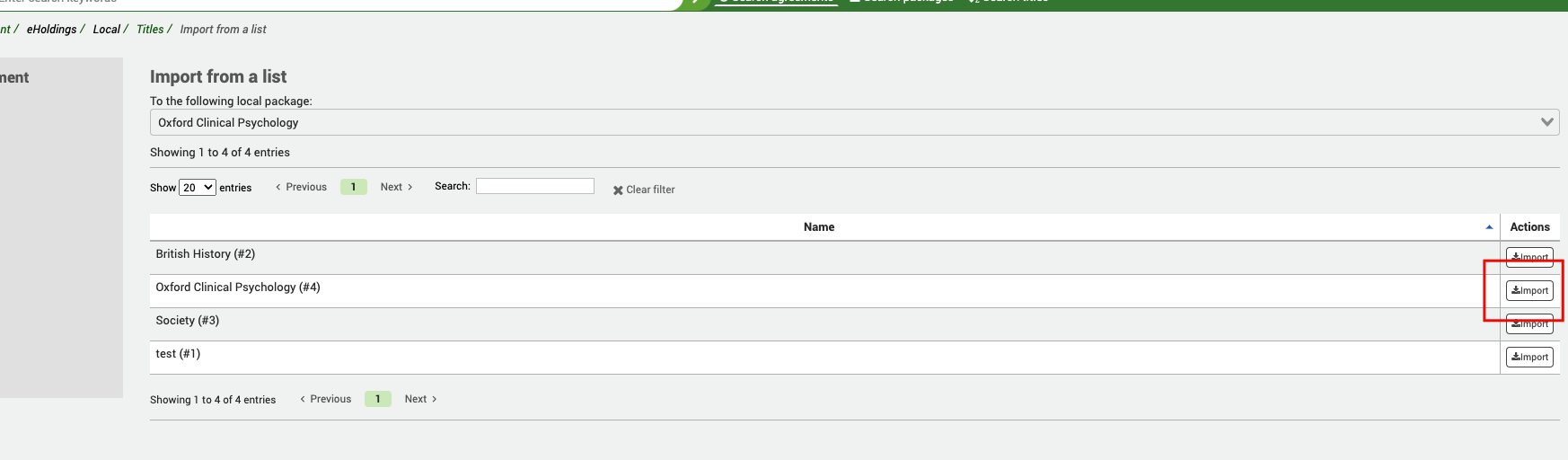Open the eHoldings breadcrumb link
The height and width of the screenshot is (460, 1568).
coord(51,30)
